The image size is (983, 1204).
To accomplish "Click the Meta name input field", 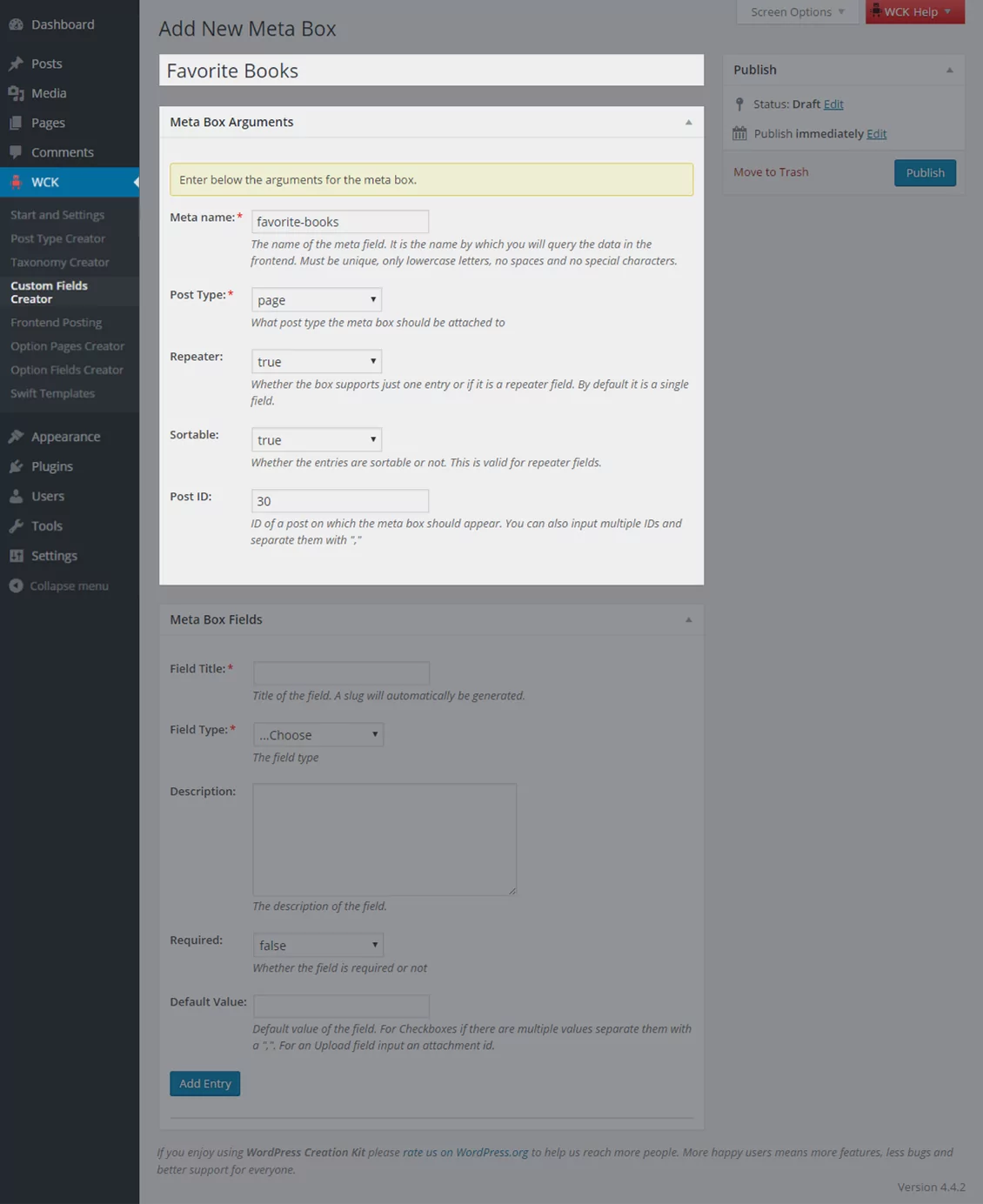I will click(340, 222).
